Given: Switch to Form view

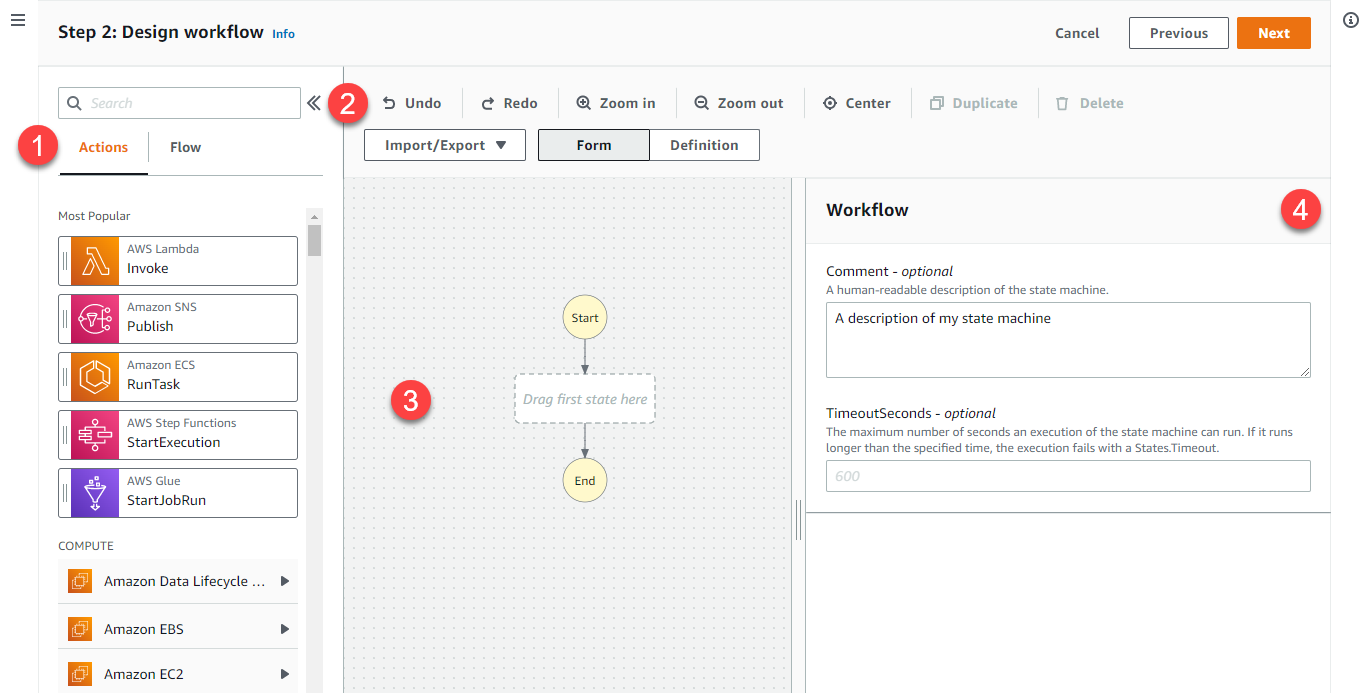Looking at the screenshot, I should [x=594, y=145].
